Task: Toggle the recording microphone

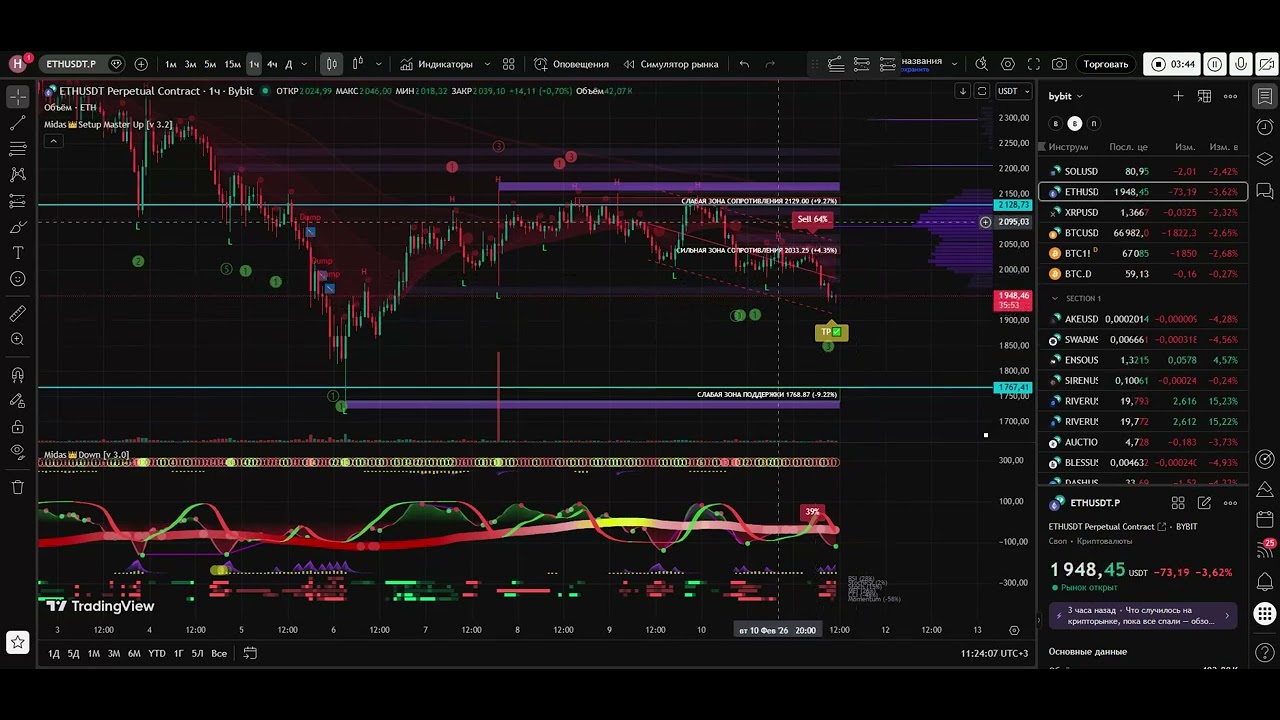Action: (1241, 64)
